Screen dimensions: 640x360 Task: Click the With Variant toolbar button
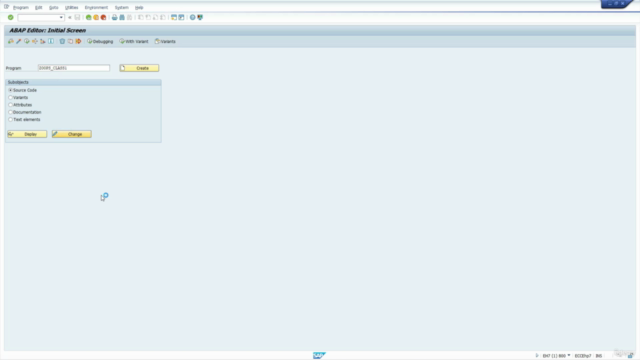134,41
